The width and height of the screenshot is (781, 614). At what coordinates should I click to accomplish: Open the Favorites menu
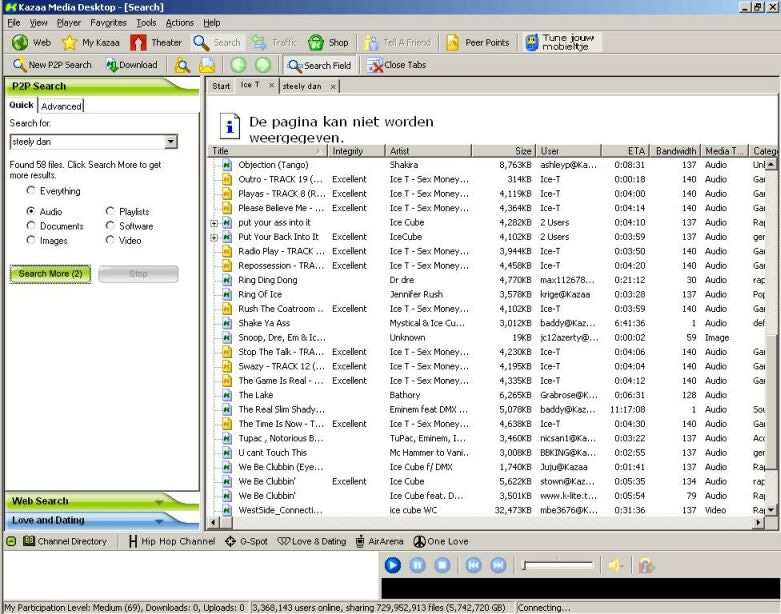(x=109, y=23)
